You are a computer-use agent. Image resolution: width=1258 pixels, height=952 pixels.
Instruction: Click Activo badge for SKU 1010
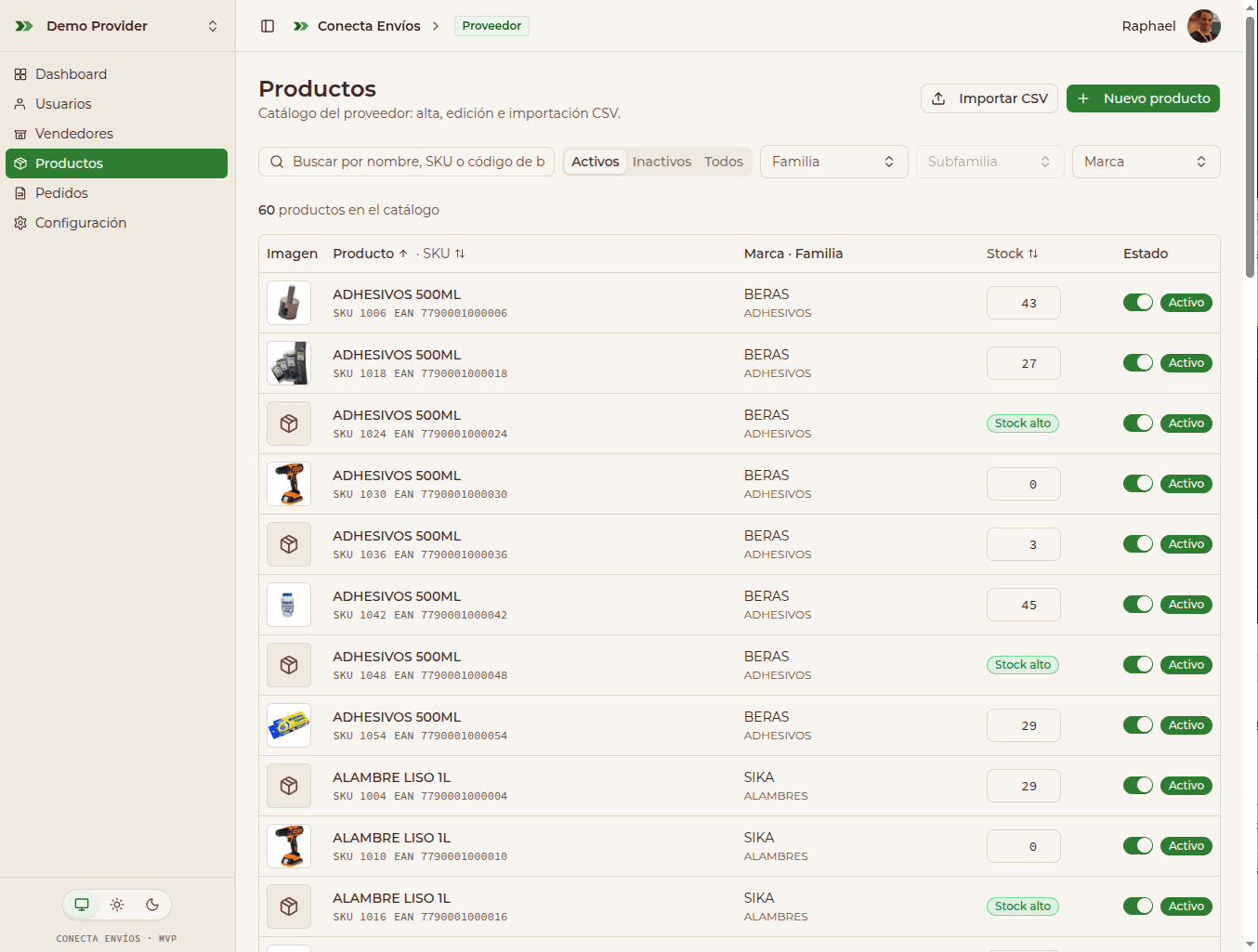pos(1186,846)
